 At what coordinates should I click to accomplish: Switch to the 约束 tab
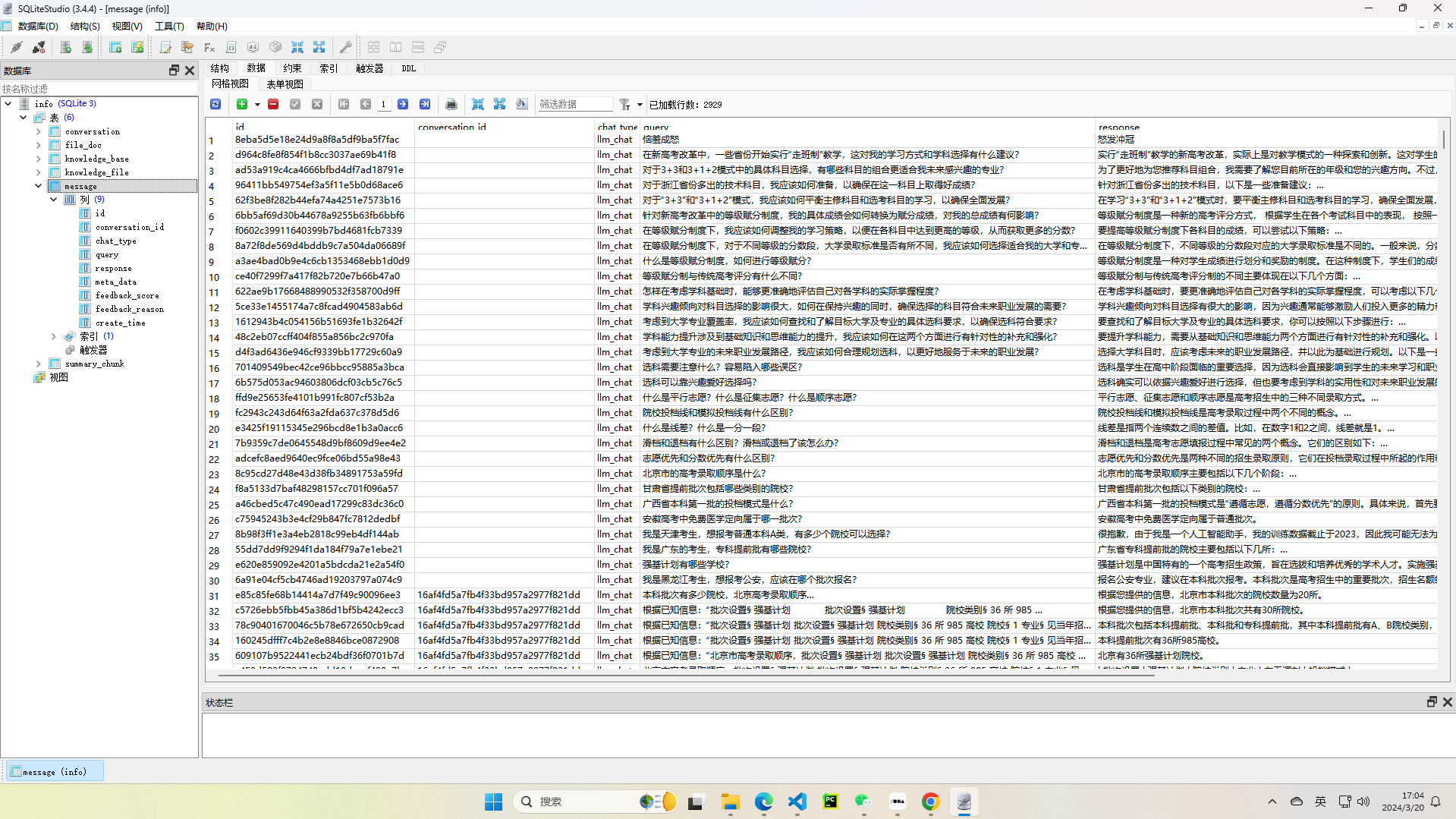pyautogui.click(x=292, y=68)
